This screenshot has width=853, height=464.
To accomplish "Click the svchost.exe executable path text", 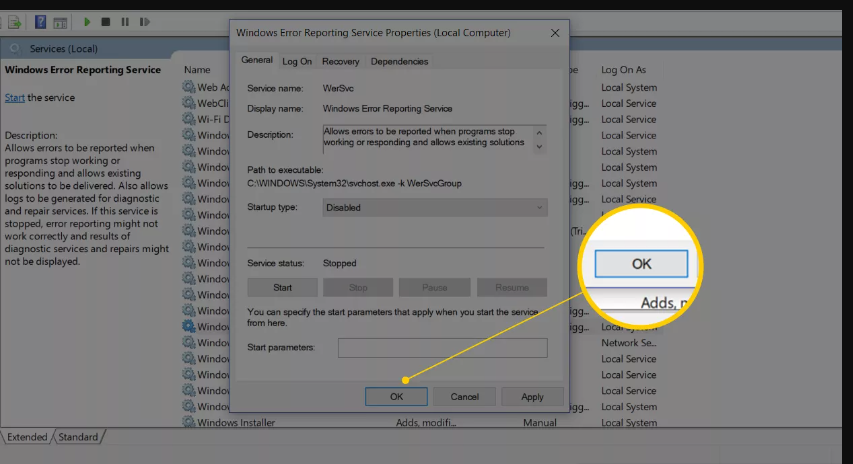I will click(354, 183).
